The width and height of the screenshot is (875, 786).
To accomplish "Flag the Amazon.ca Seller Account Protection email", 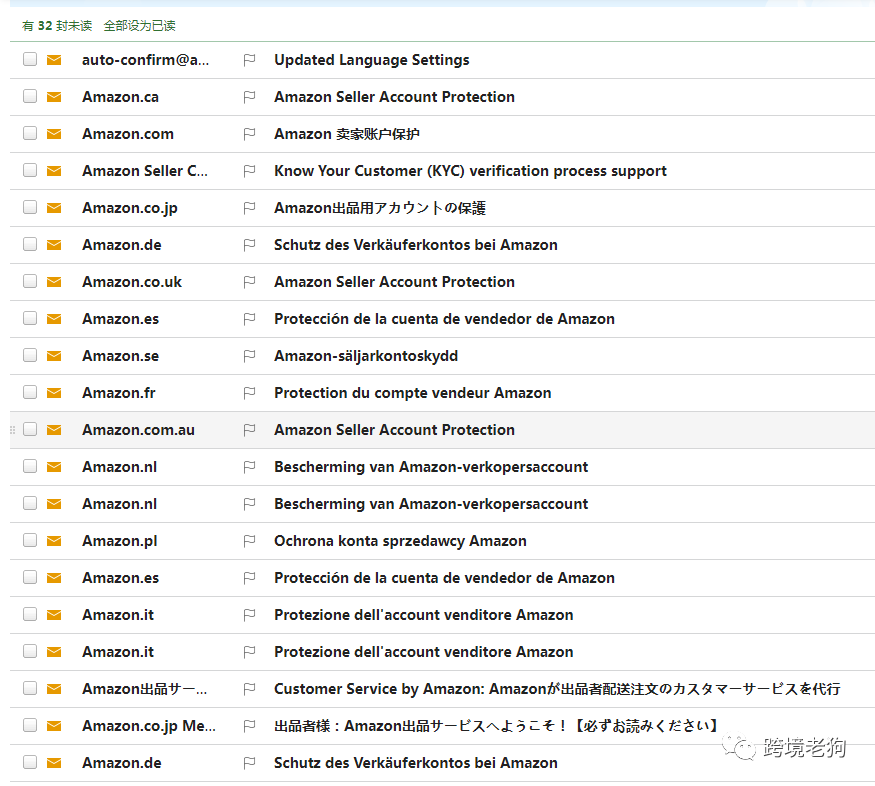I will pos(249,97).
